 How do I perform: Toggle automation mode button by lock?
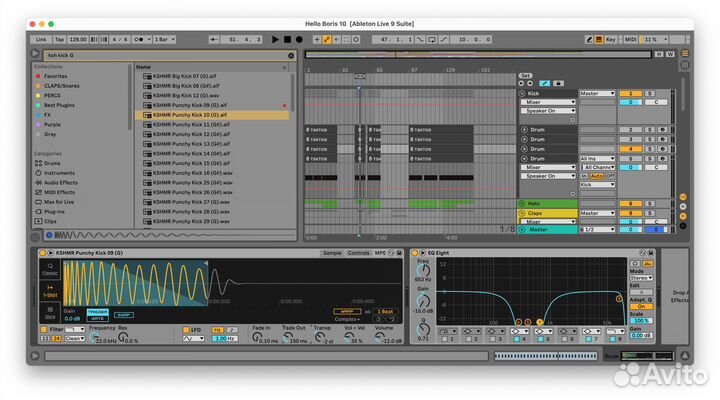coord(544,83)
